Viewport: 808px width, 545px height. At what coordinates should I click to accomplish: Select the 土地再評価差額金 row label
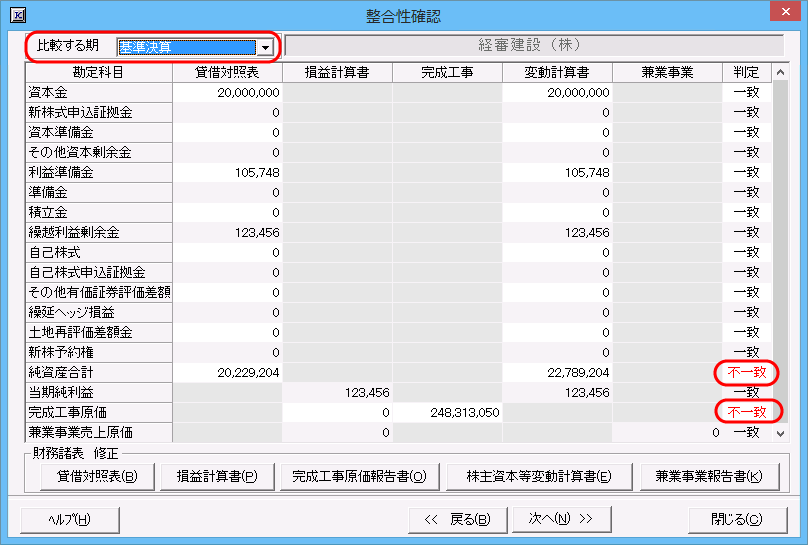pos(98,333)
